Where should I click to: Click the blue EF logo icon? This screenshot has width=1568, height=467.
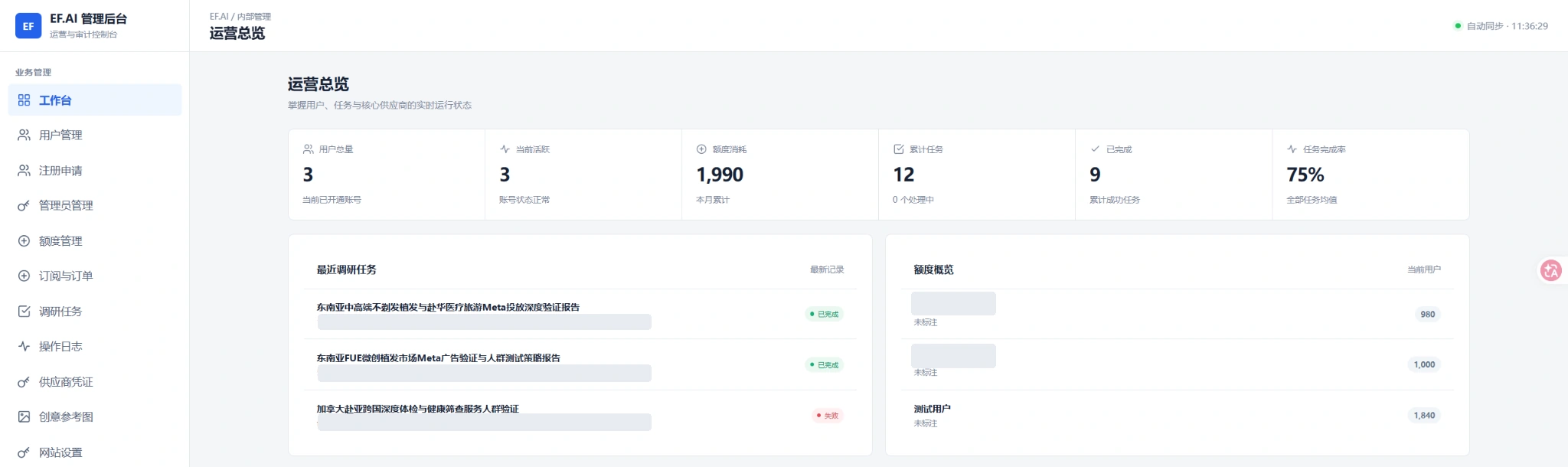tap(28, 26)
